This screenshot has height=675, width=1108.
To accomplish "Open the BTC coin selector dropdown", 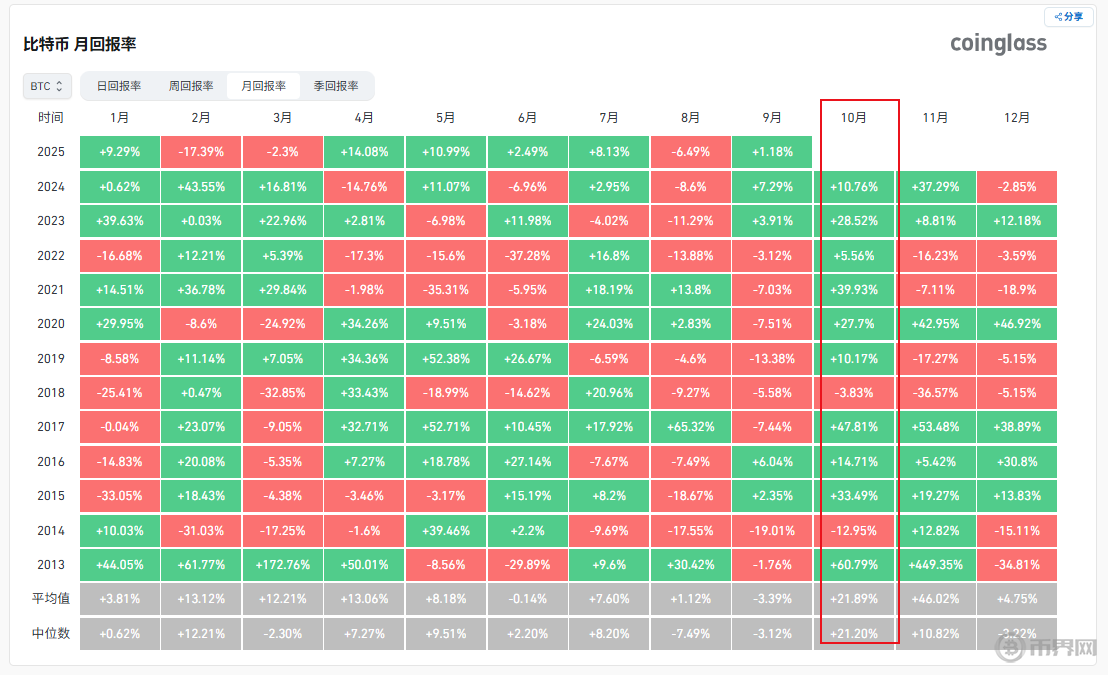I will [47, 86].
